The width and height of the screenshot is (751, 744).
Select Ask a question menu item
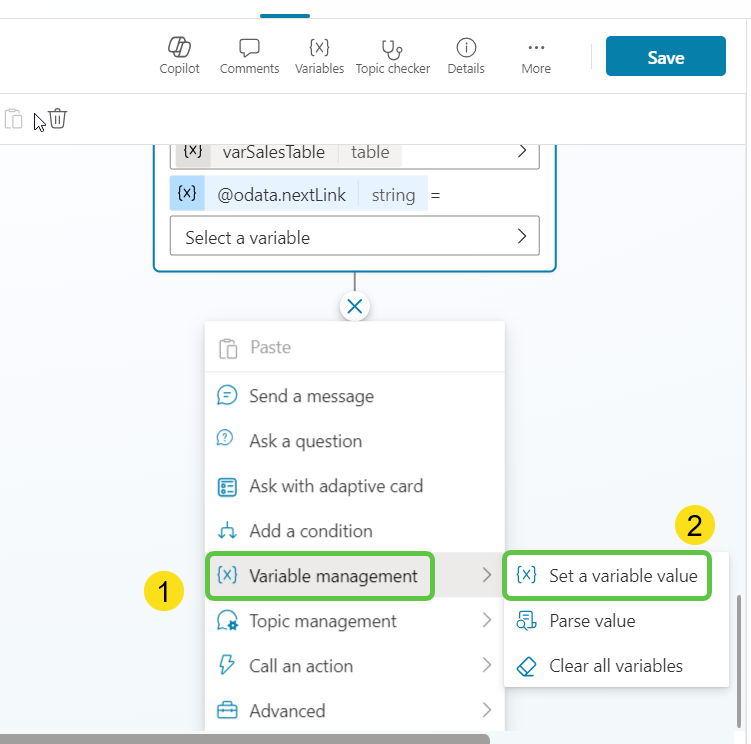tap(305, 441)
